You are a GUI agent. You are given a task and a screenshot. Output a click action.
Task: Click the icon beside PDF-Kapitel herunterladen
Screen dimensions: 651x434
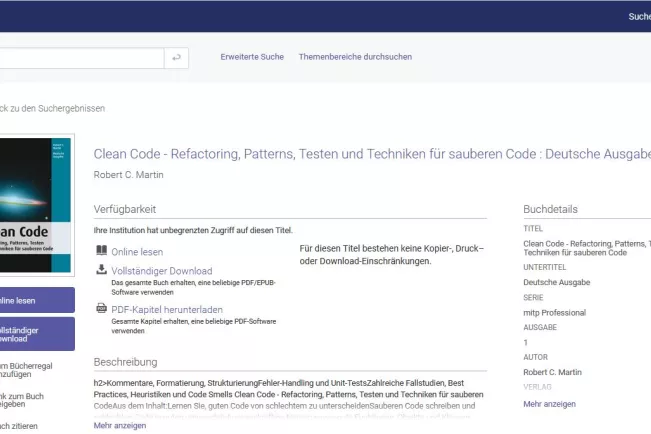tap(101, 309)
